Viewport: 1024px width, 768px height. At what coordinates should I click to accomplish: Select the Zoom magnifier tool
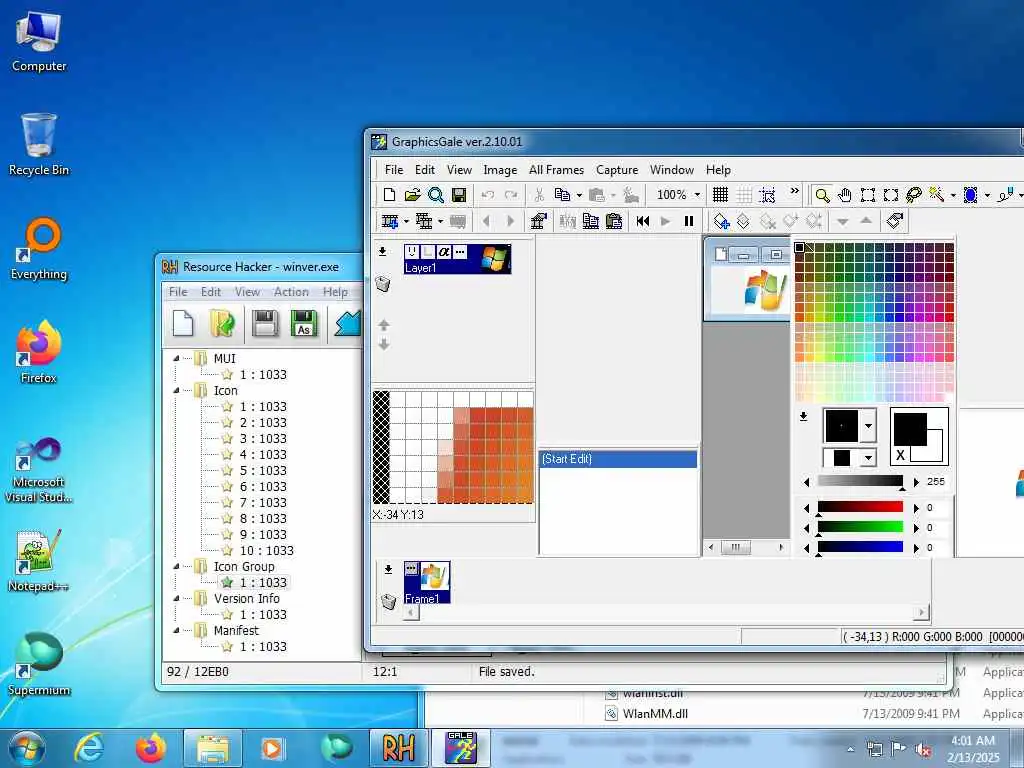(822, 195)
